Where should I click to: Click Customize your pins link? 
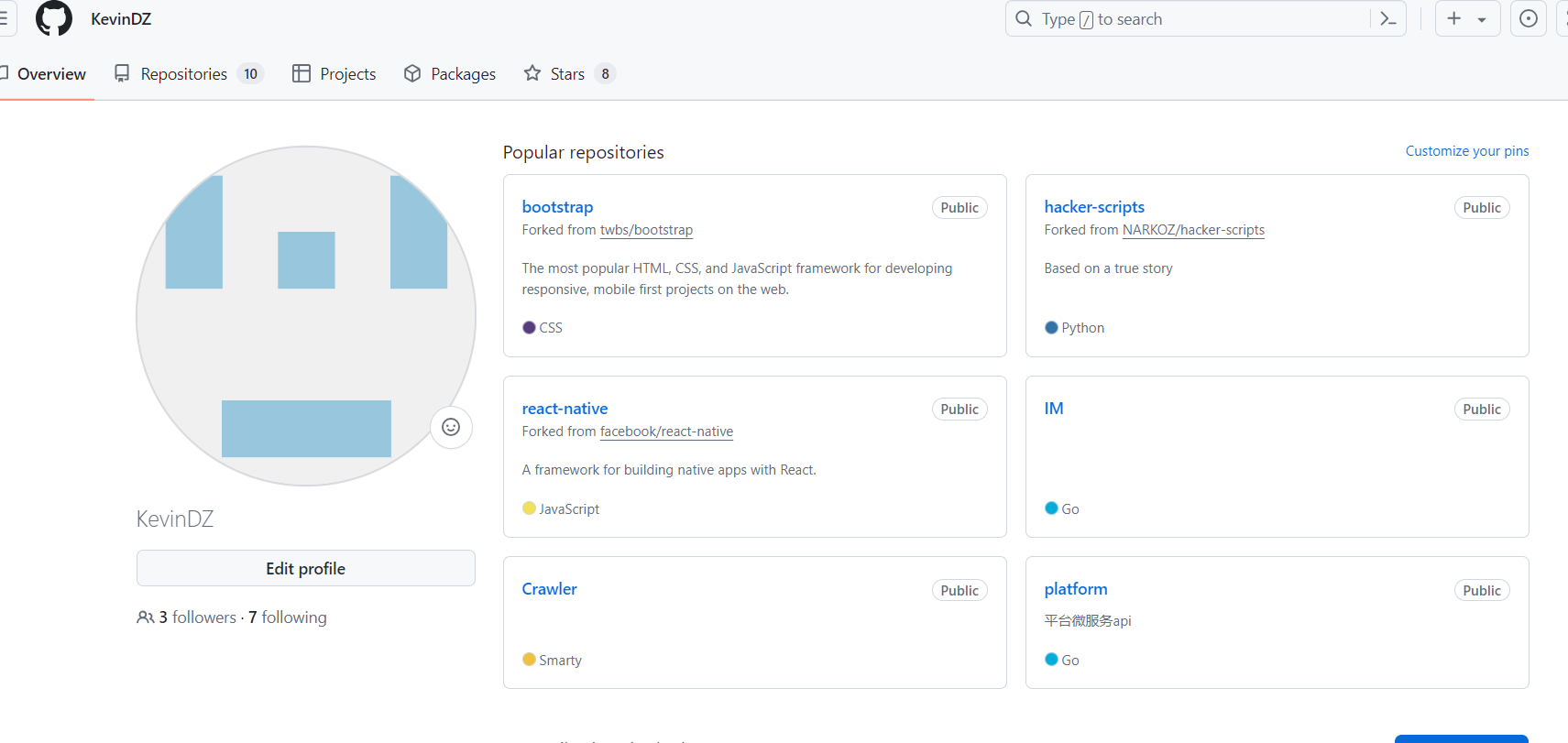(1467, 151)
